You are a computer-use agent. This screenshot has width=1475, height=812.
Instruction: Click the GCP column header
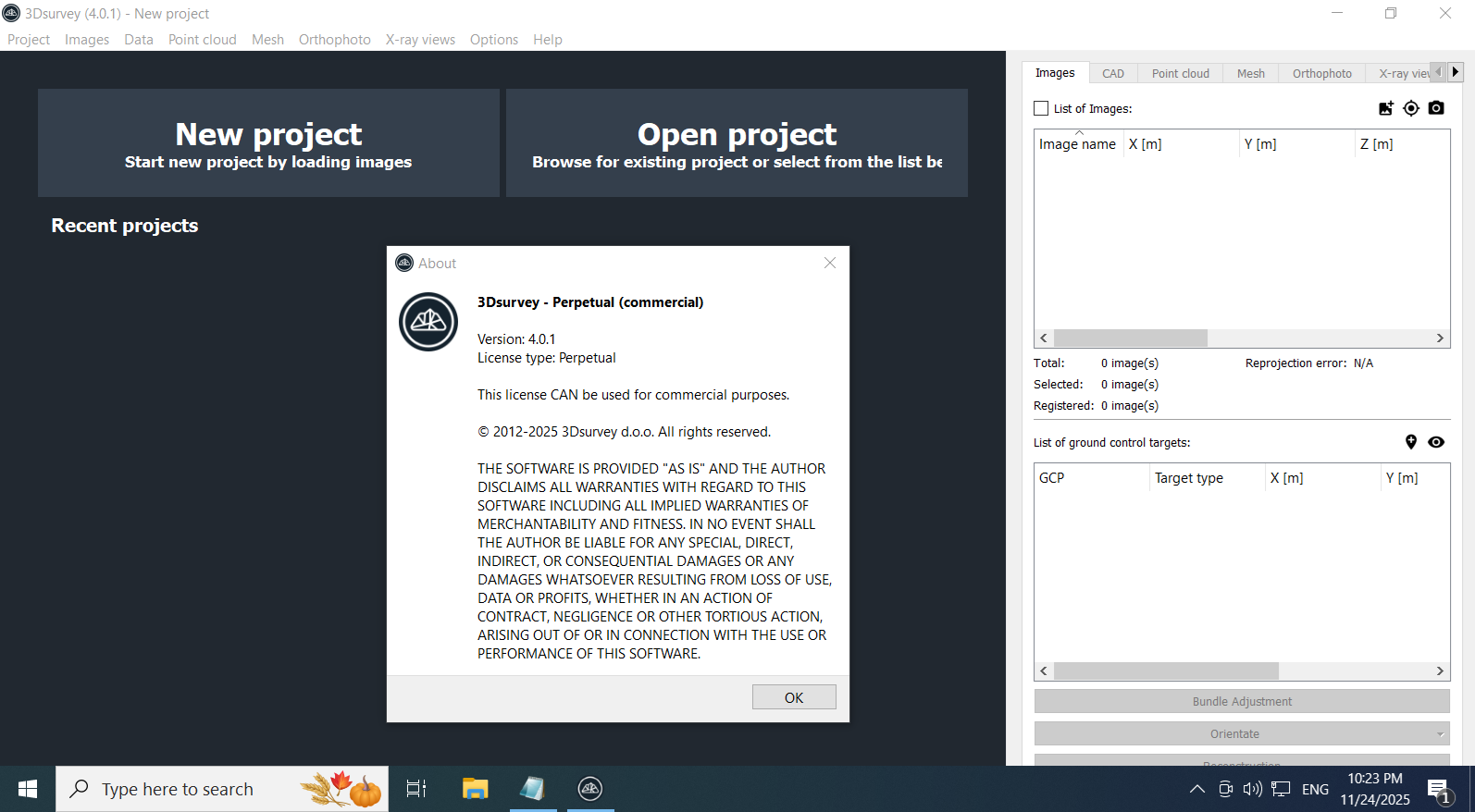pos(1092,478)
